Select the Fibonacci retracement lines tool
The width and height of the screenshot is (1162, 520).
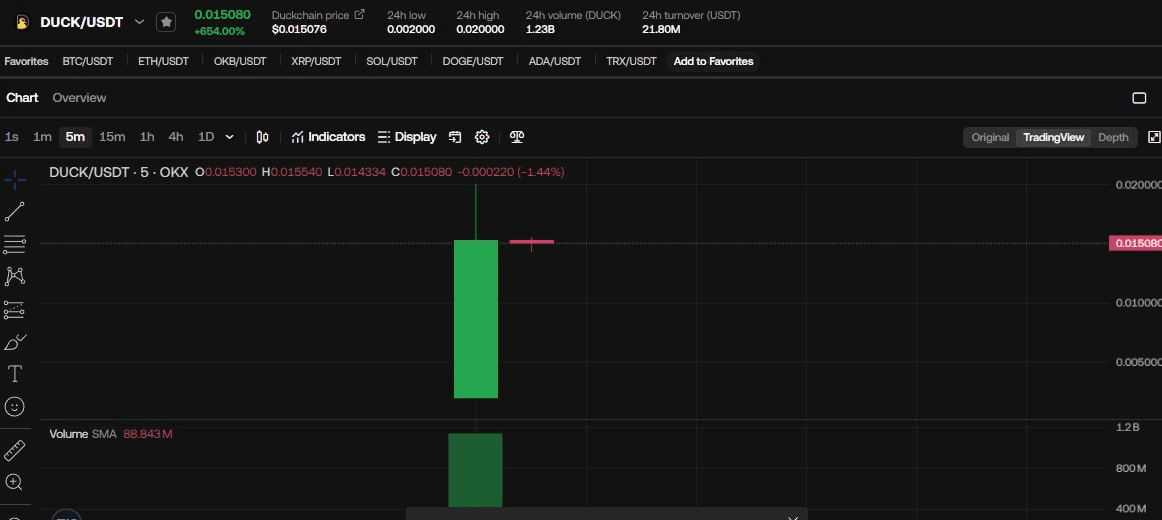(x=15, y=244)
